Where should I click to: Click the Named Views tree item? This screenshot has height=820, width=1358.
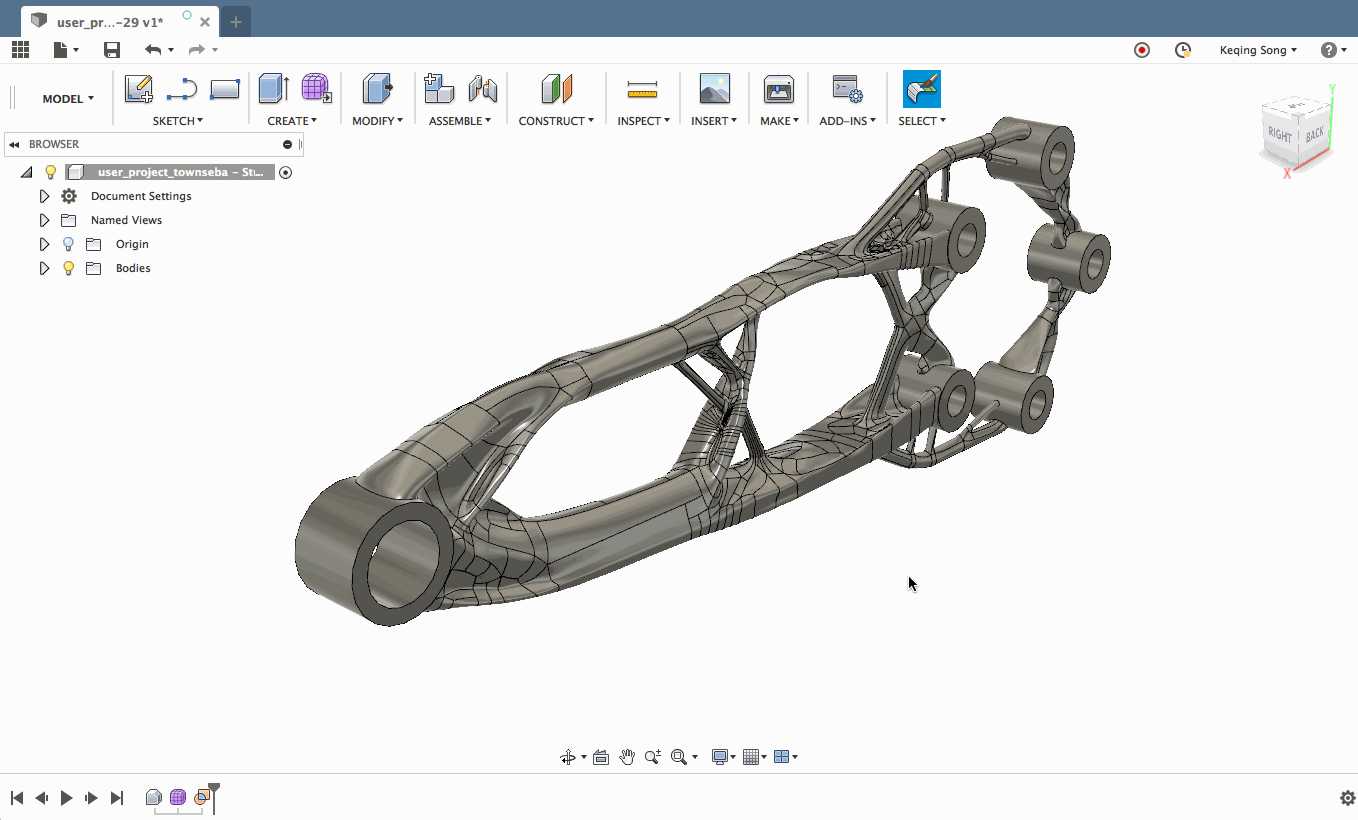click(x=126, y=220)
